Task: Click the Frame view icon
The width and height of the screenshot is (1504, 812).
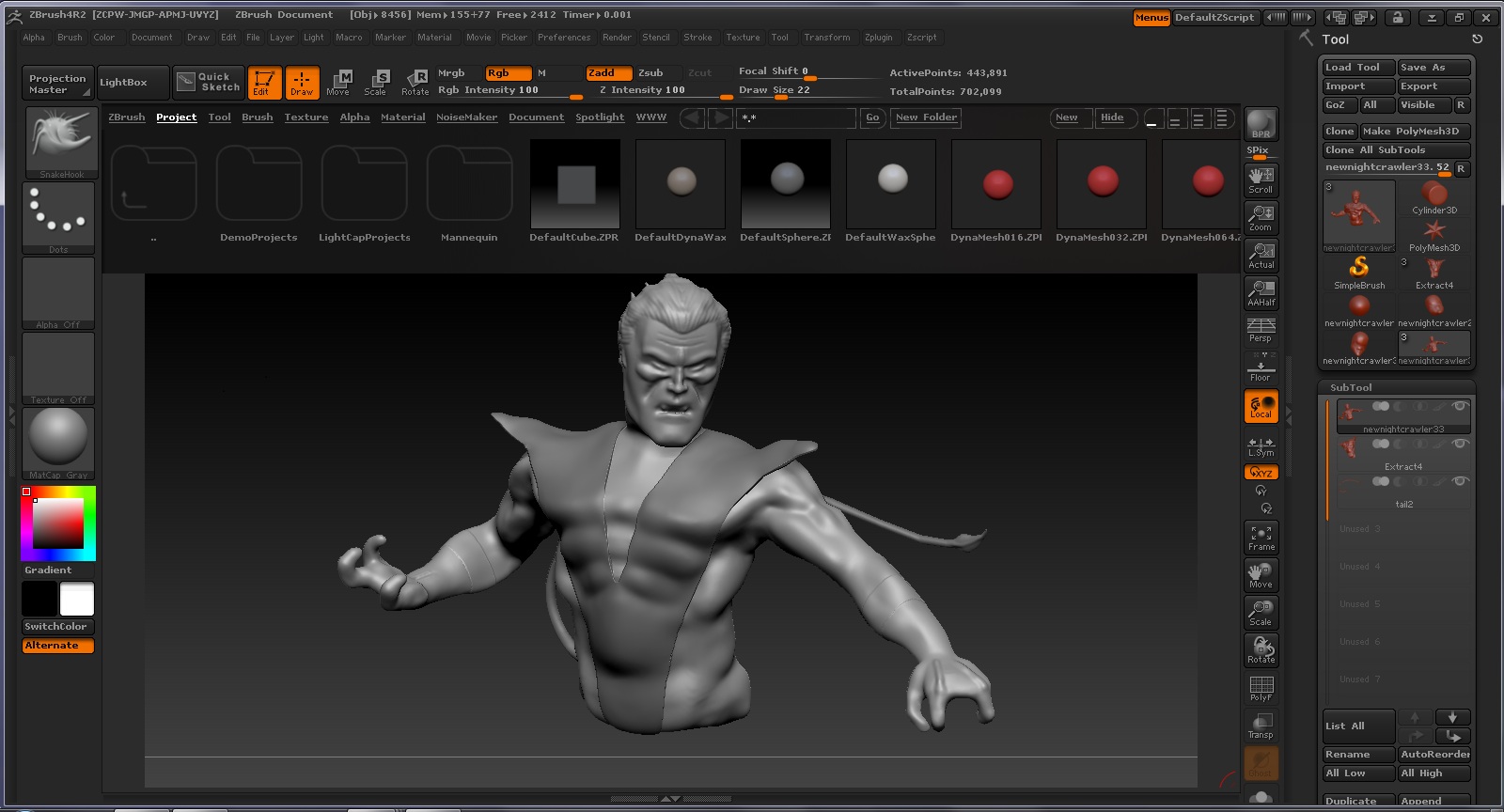Action: click(x=1261, y=538)
